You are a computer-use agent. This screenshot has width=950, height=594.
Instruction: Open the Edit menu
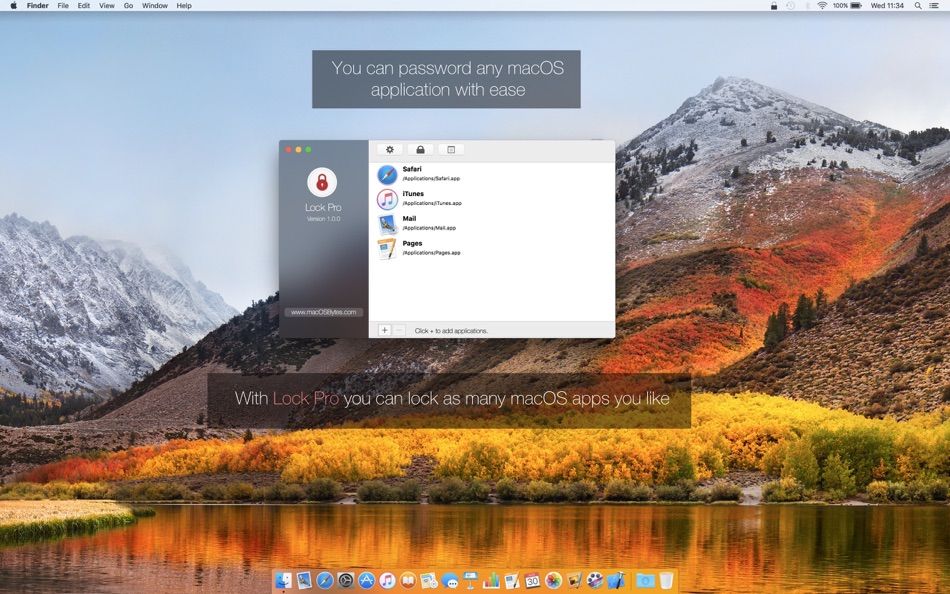pyautogui.click(x=84, y=5)
